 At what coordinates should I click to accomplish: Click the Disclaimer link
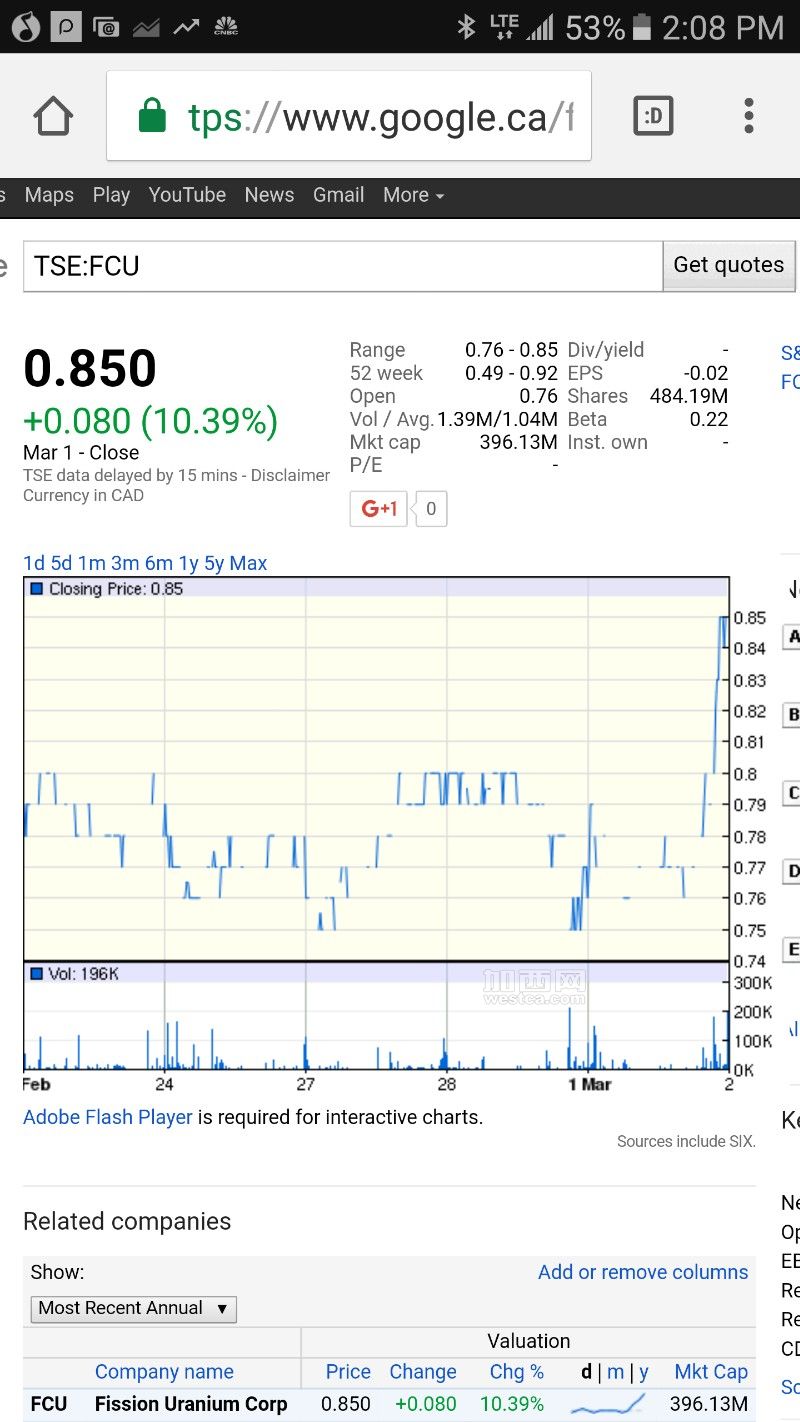pyautogui.click(x=290, y=475)
